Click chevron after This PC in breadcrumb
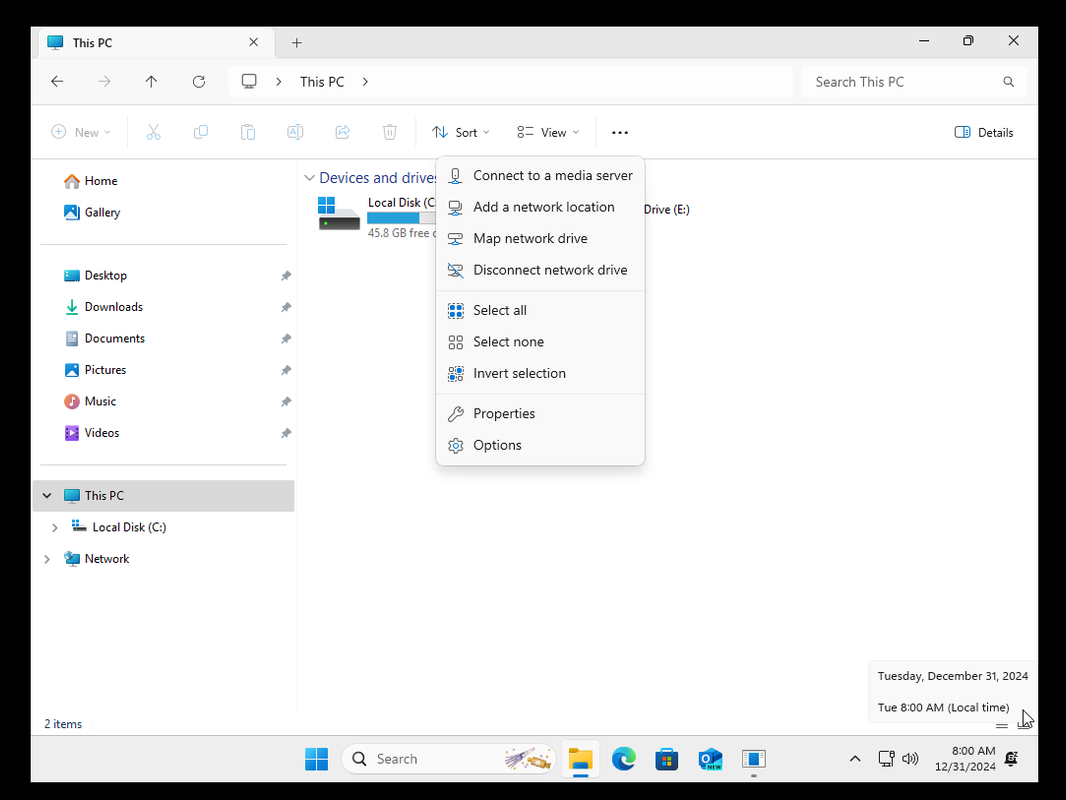1066x800 pixels. pos(365,82)
